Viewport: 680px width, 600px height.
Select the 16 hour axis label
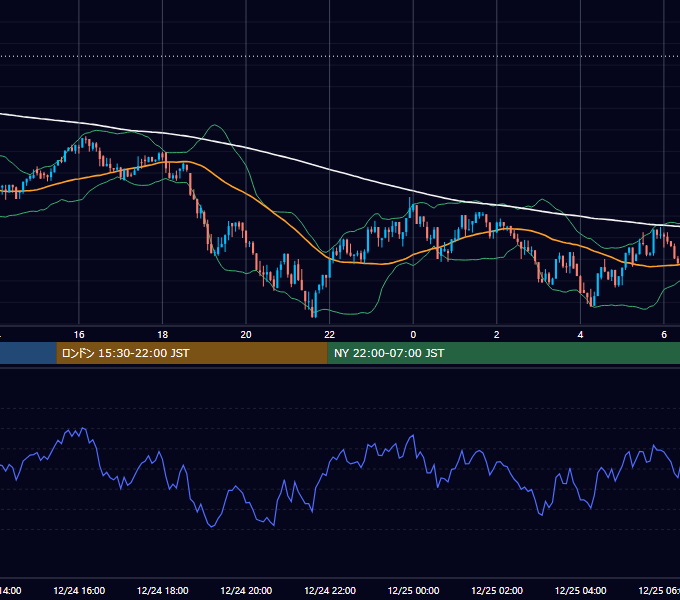tap(79, 335)
